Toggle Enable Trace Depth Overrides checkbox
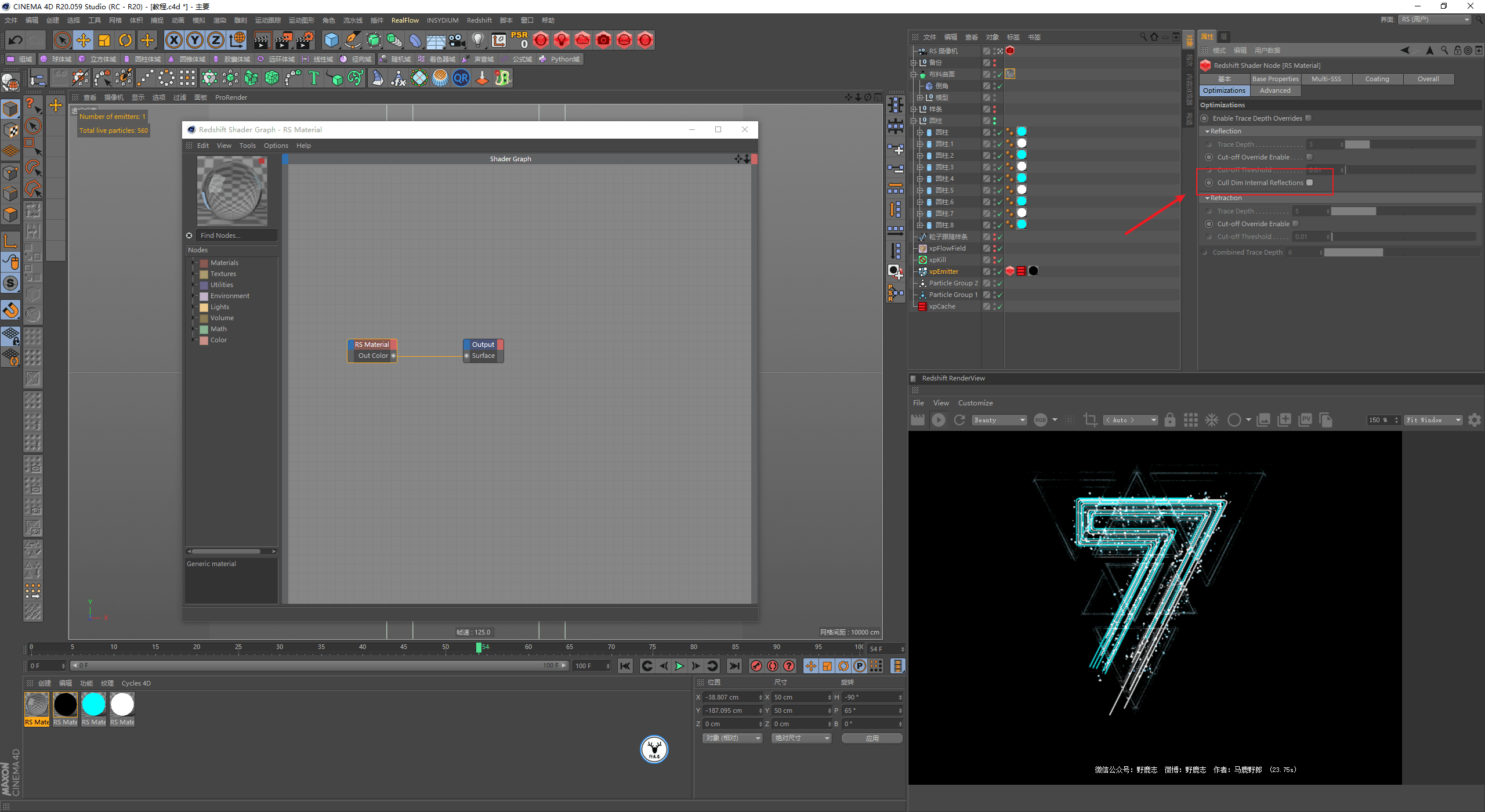Screen dimensions: 1485x812 point(1308,118)
